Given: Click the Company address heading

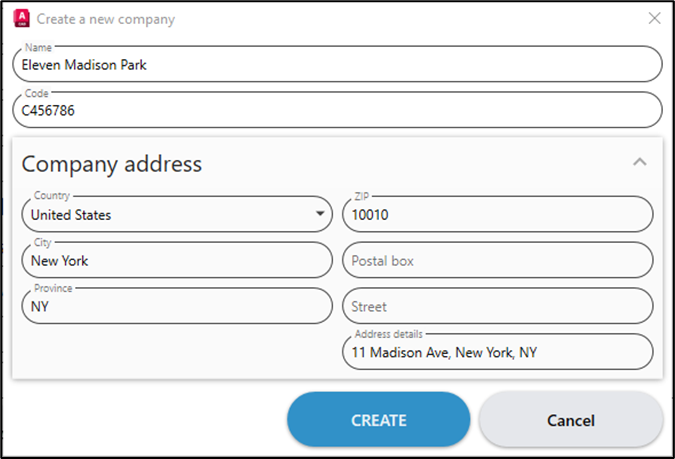Looking at the screenshot, I should pyautogui.click(x=111, y=164).
